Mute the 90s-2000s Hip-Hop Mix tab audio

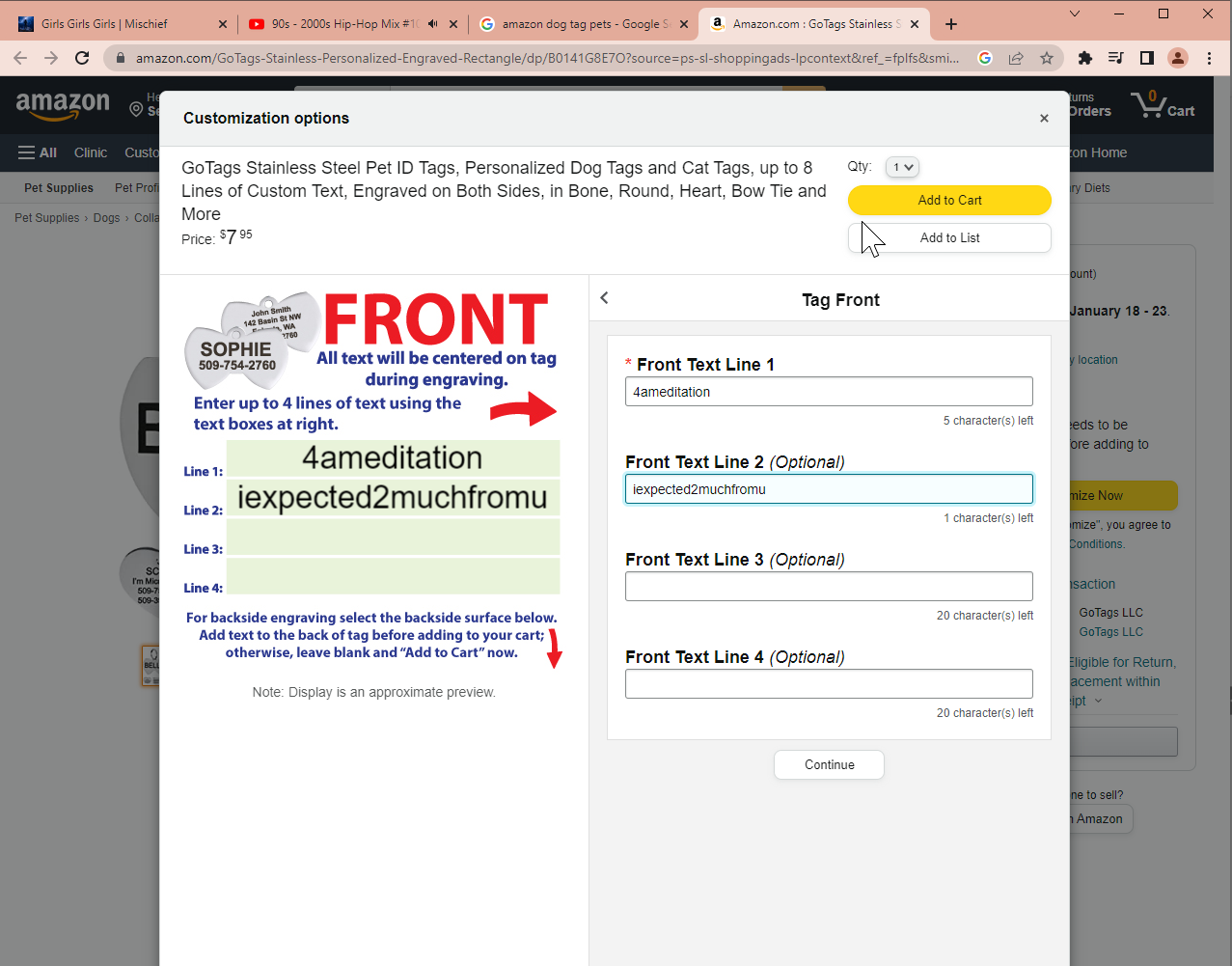pos(433,24)
